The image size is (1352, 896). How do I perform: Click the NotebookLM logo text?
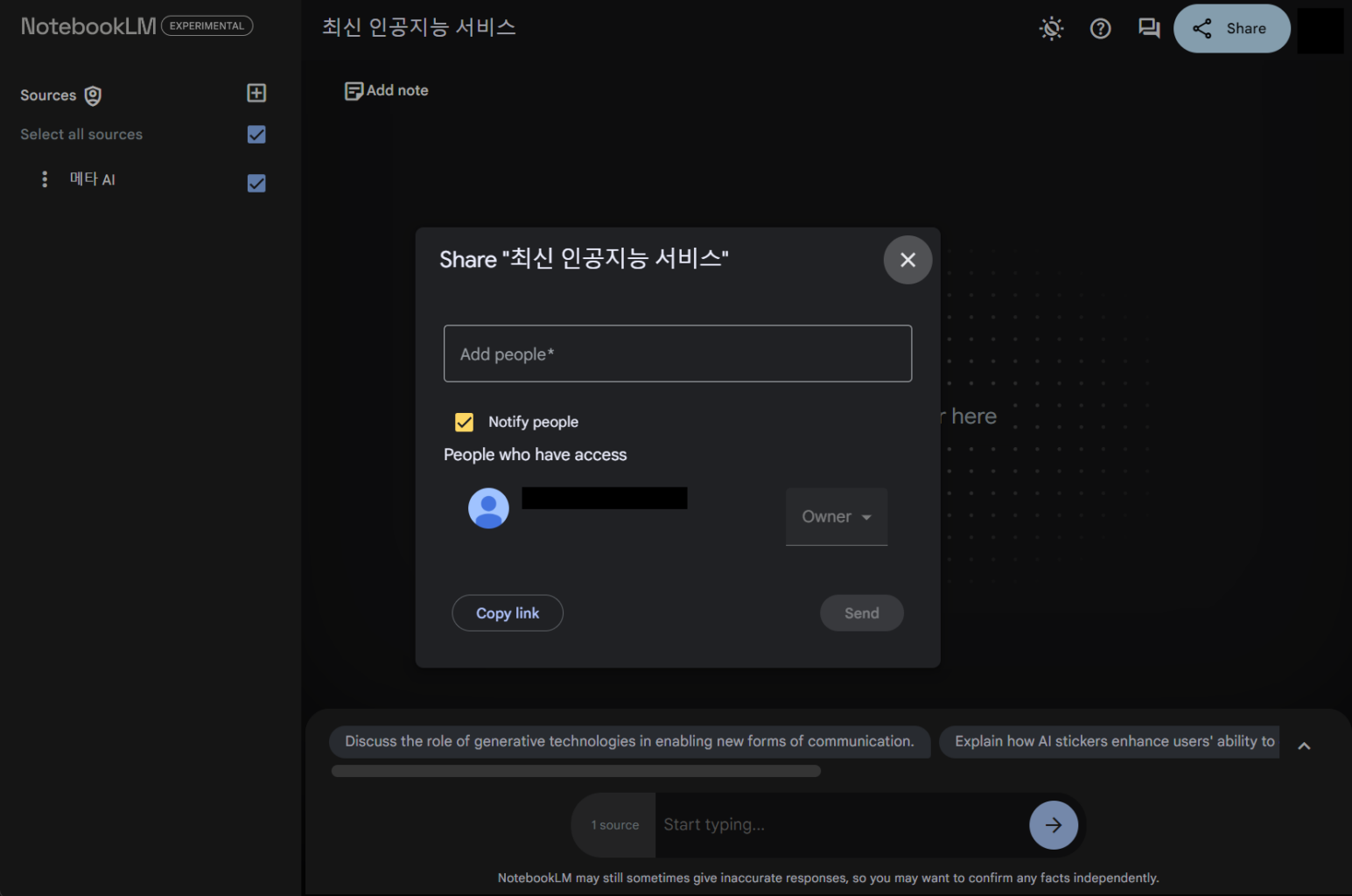88,26
